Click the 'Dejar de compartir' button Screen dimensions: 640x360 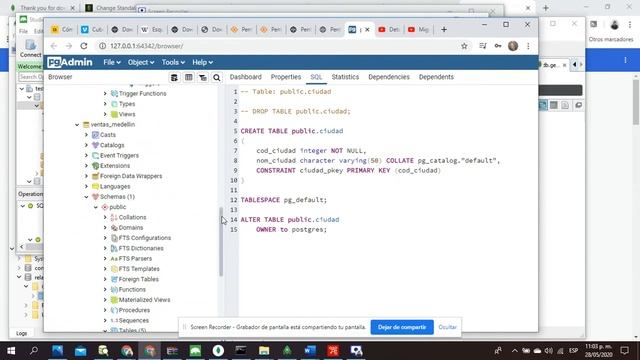coord(402,327)
